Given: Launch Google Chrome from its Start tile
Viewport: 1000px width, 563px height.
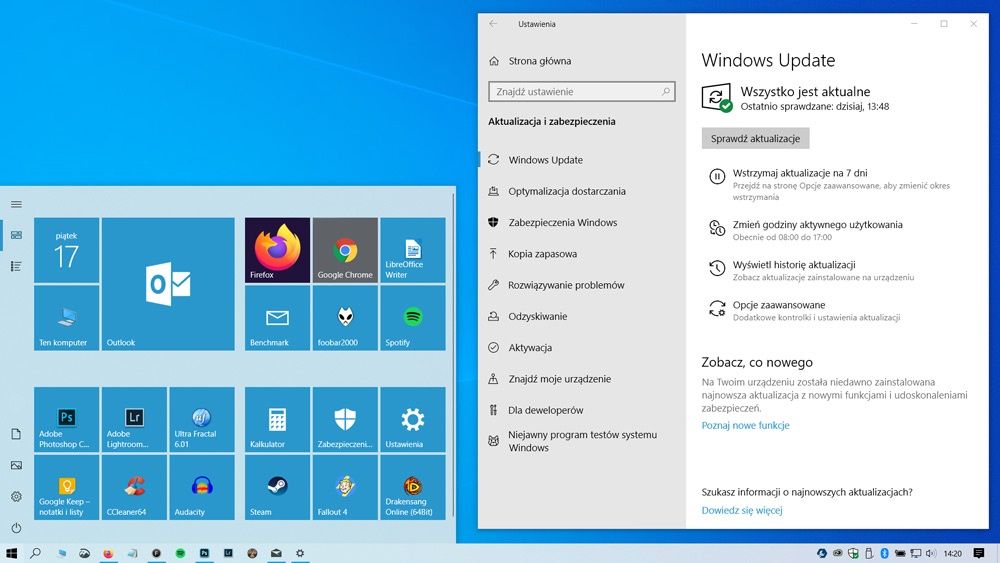Looking at the screenshot, I should tap(345, 250).
